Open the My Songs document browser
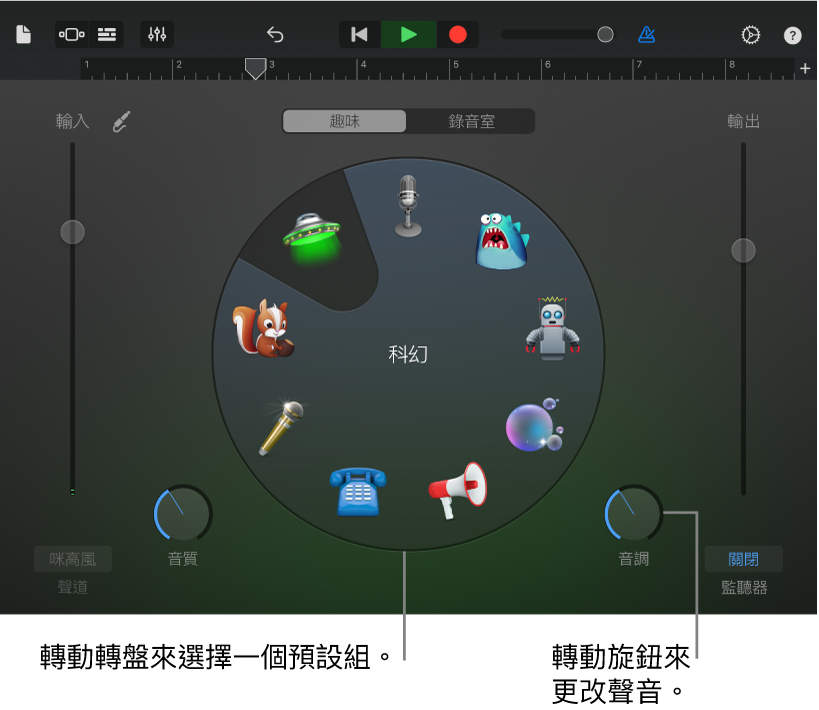This screenshot has width=819, height=710. (x=24, y=34)
